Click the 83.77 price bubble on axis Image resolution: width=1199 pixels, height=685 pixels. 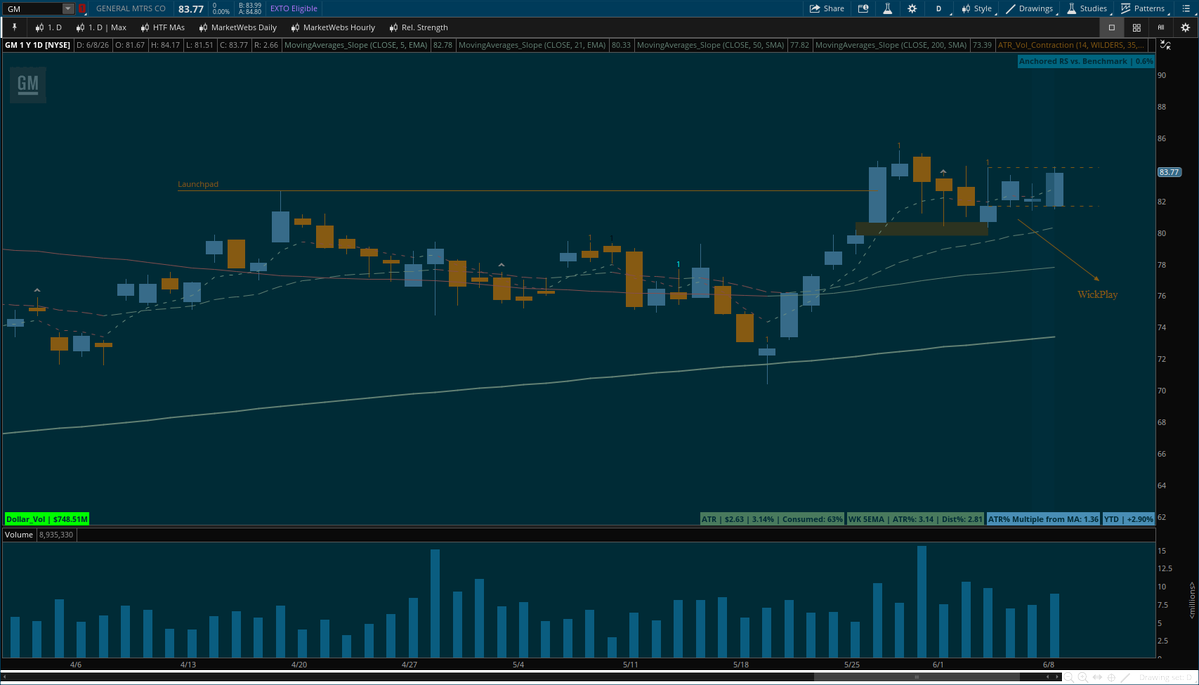[x=1170, y=172]
